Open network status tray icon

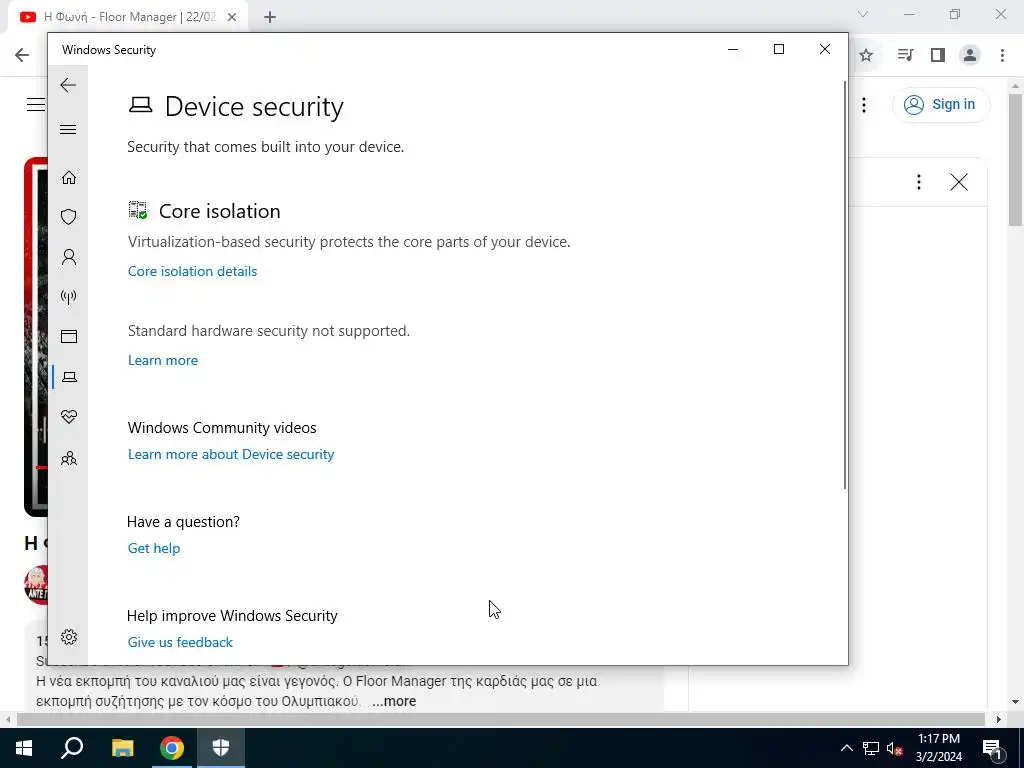pos(871,748)
